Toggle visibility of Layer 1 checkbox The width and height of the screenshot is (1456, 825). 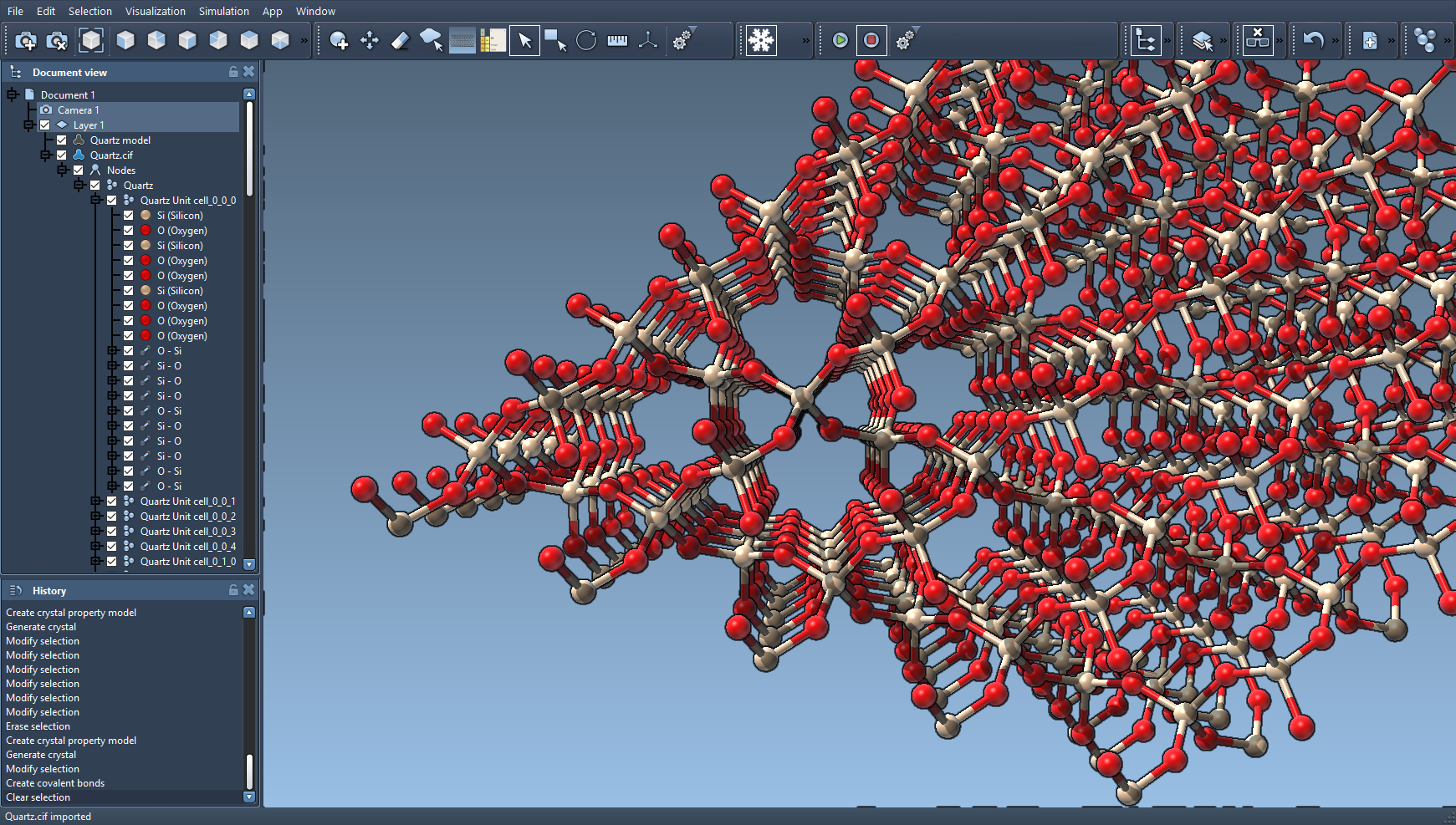tap(45, 125)
